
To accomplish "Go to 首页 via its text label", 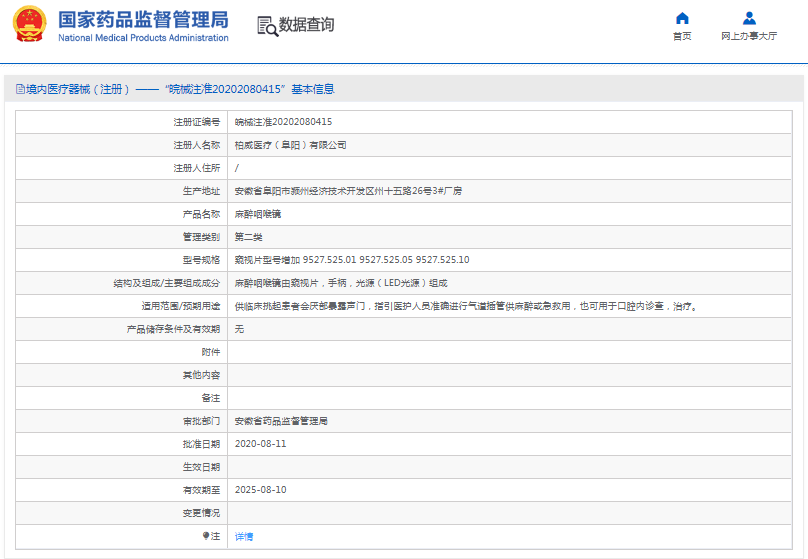I will (x=682, y=36).
